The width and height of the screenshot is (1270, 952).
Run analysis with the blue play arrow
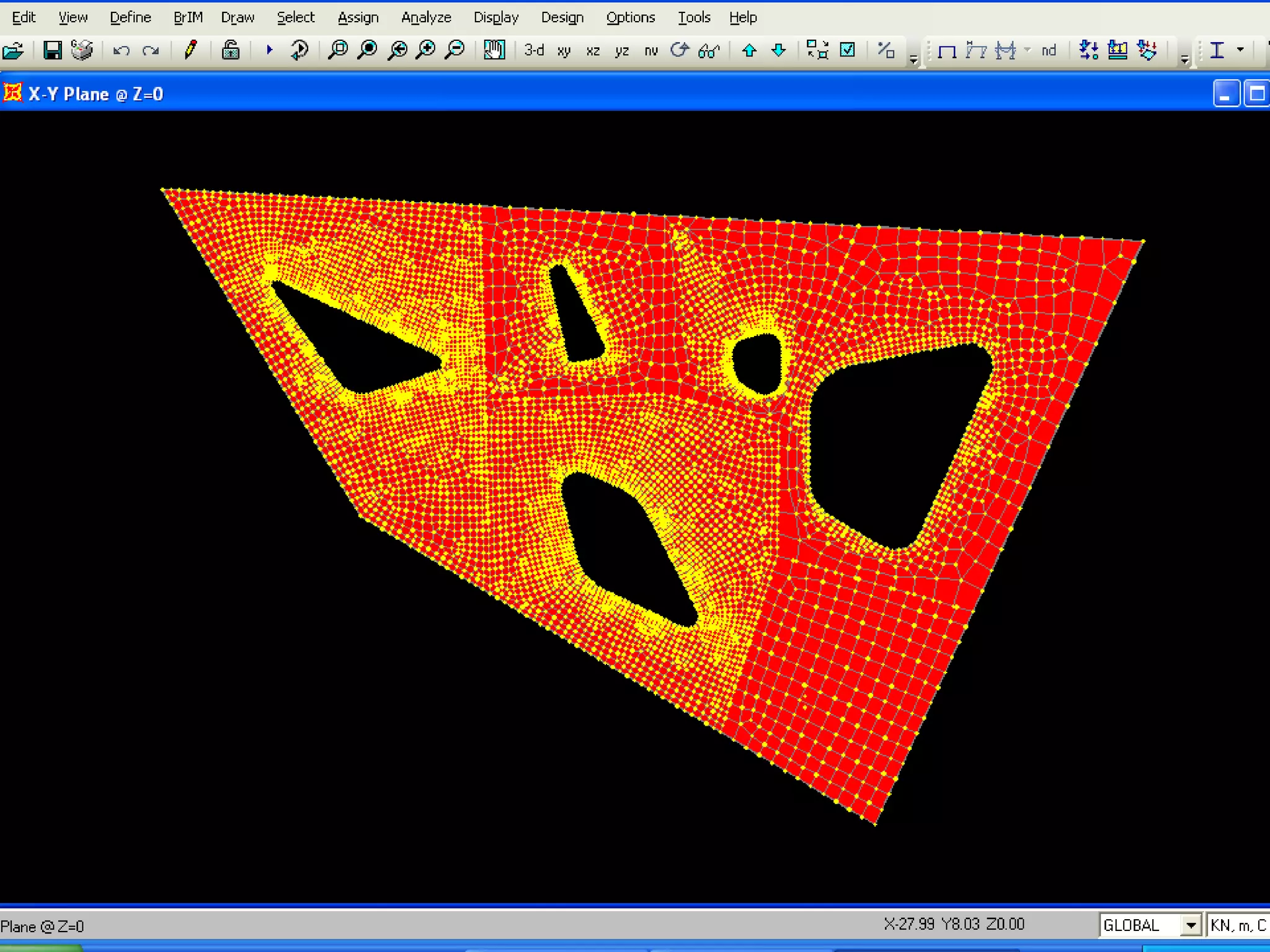(269, 50)
